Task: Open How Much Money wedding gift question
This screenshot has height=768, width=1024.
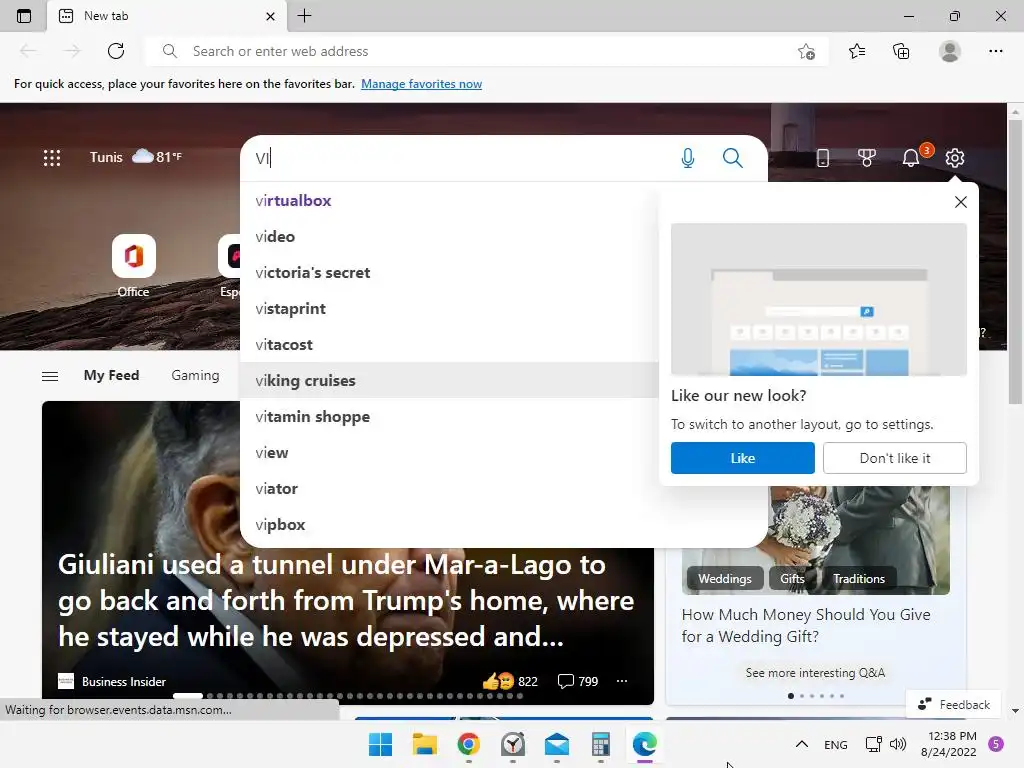Action: pyautogui.click(x=806, y=625)
